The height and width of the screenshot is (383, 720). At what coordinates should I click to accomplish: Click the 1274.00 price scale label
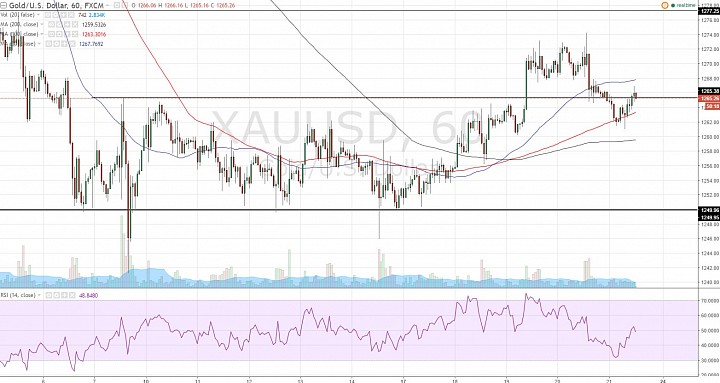click(x=709, y=34)
